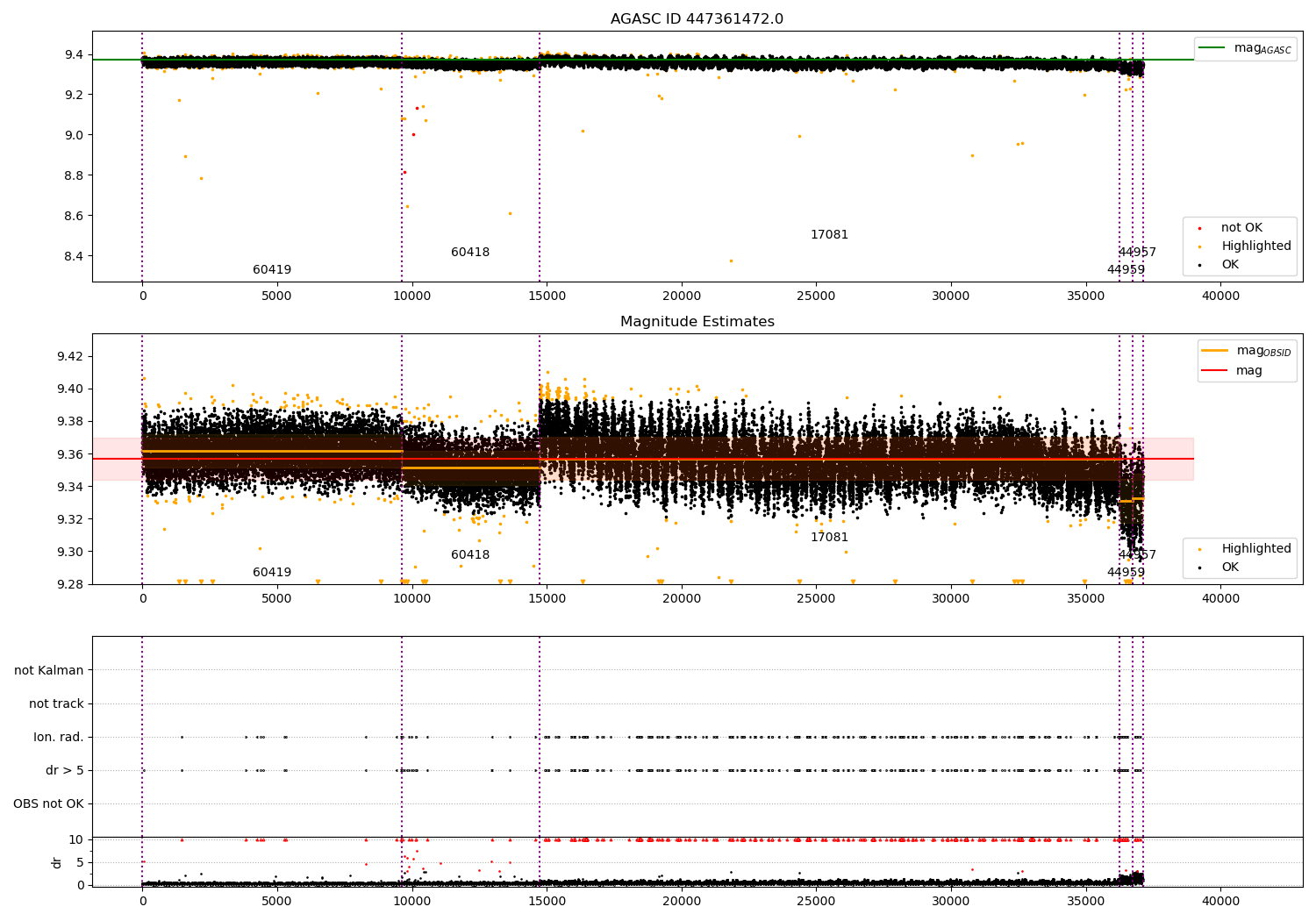Image resolution: width=1316 pixels, height=921 pixels.
Task: Click the green line sample beside mag AGASC
Action: pyautogui.click(x=1212, y=48)
